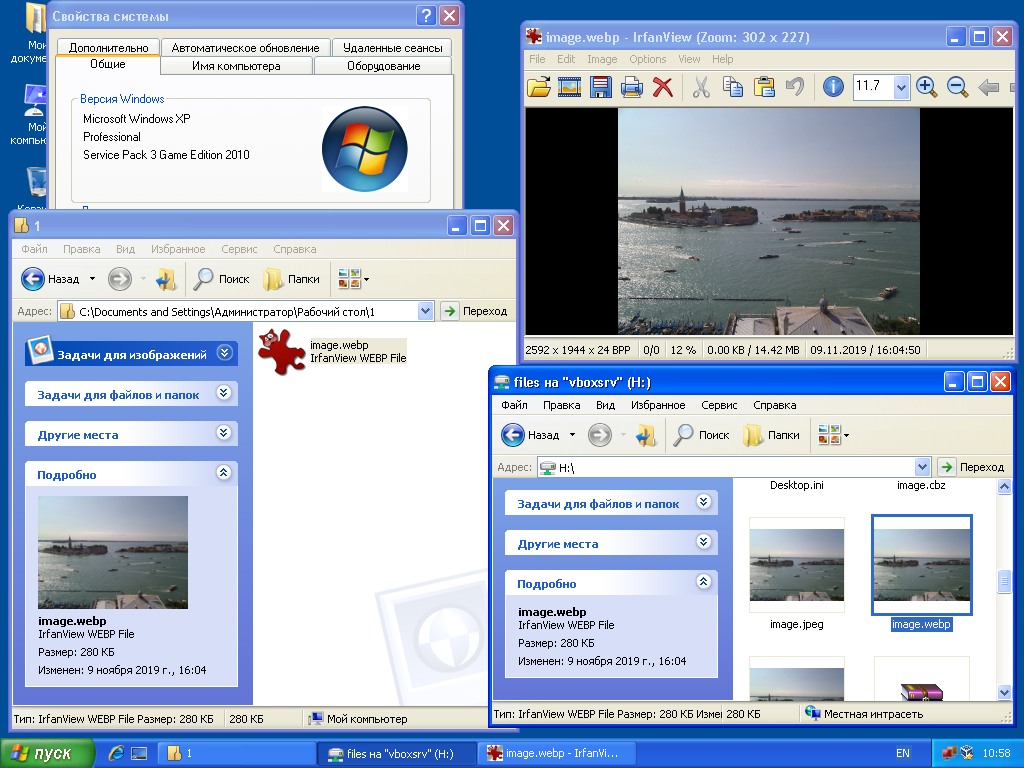The width and height of the screenshot is (1024, 768).
Task: Zoom in using the magnifier plus icon
Action: (927, 87)
